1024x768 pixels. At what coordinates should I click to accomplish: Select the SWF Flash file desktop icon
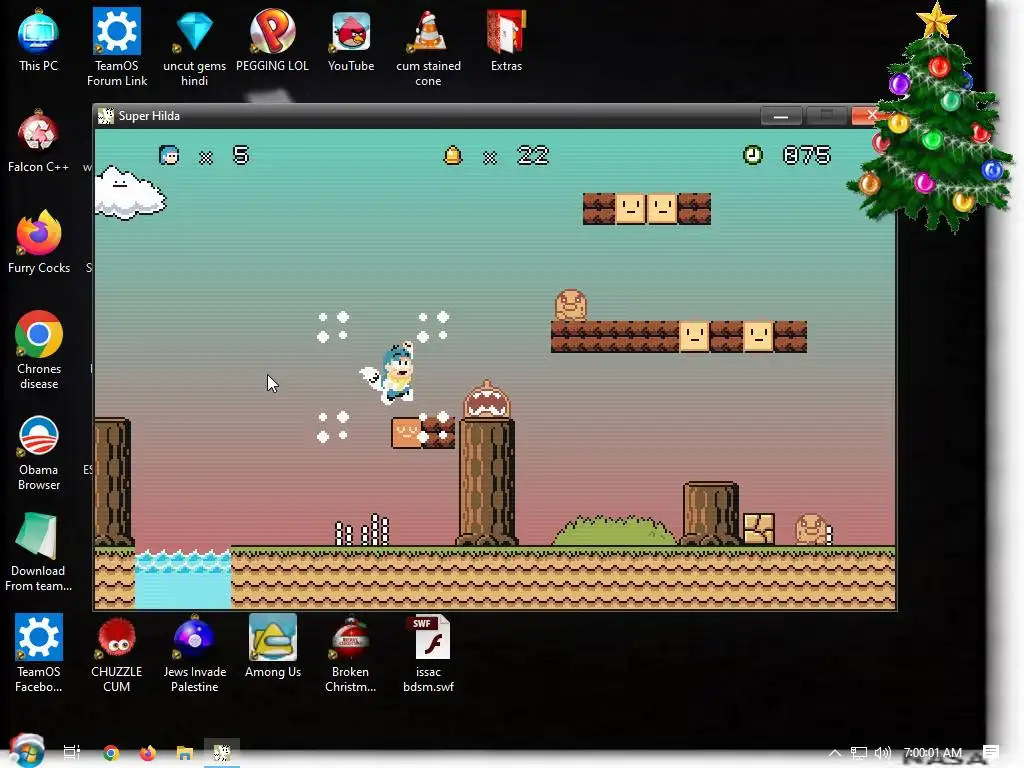point(428,653)
